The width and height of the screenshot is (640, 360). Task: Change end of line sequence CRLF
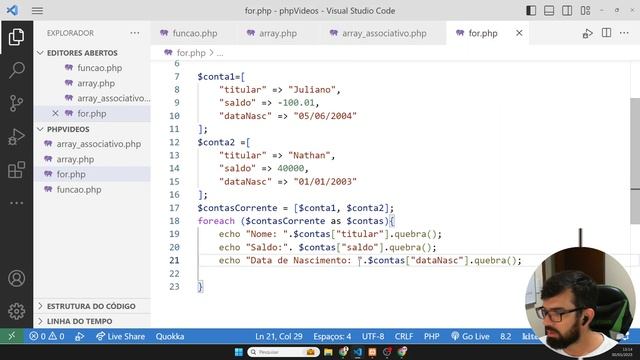[x=404, y=336]
